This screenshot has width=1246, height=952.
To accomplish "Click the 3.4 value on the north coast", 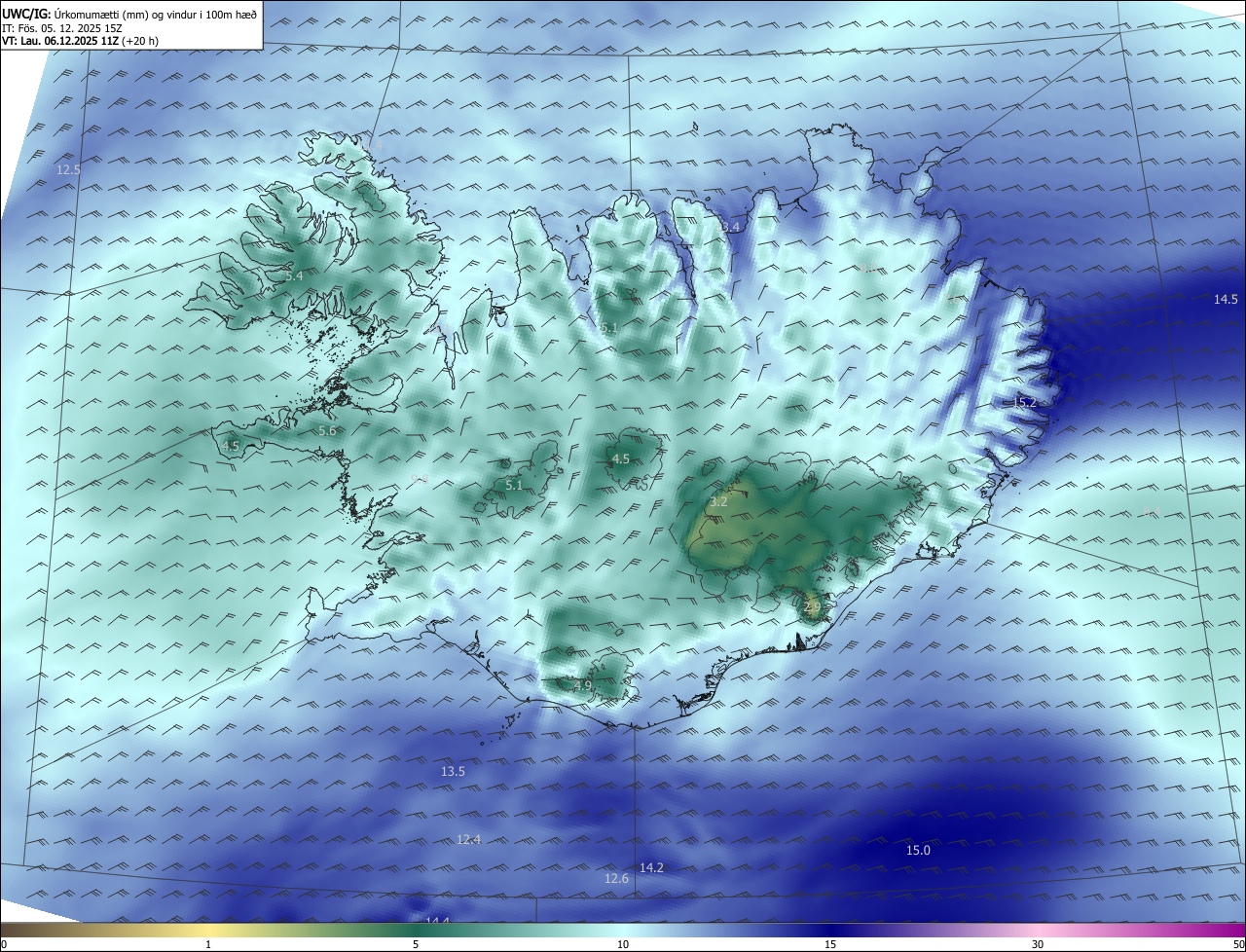I will pyautogui.click(x=731, y=227).
